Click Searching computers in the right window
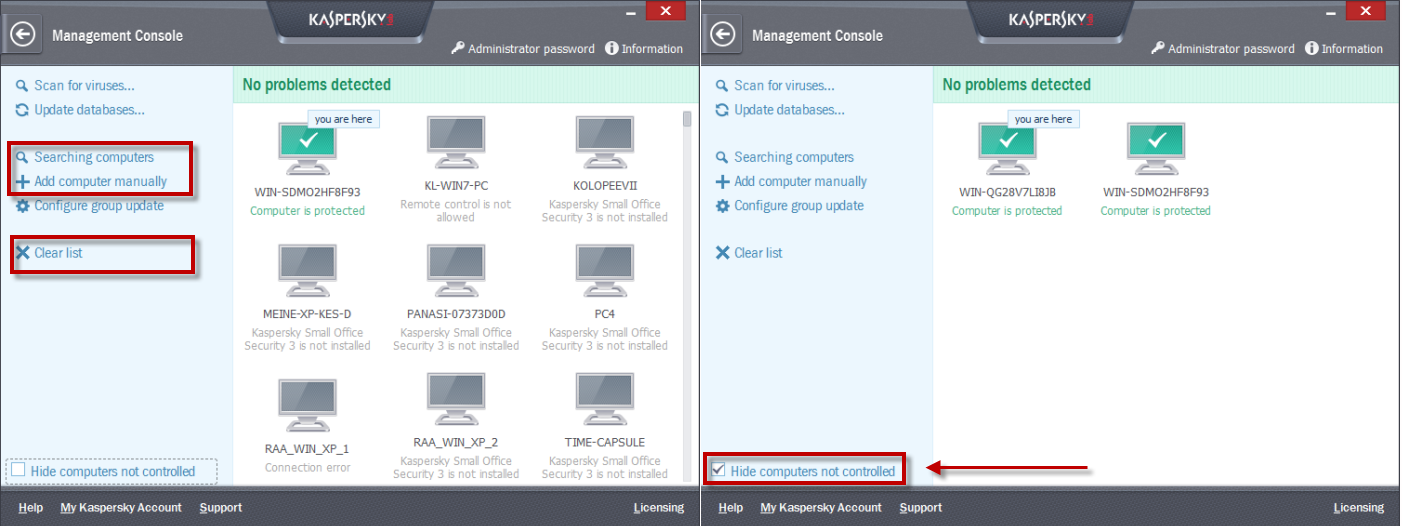 785,157
